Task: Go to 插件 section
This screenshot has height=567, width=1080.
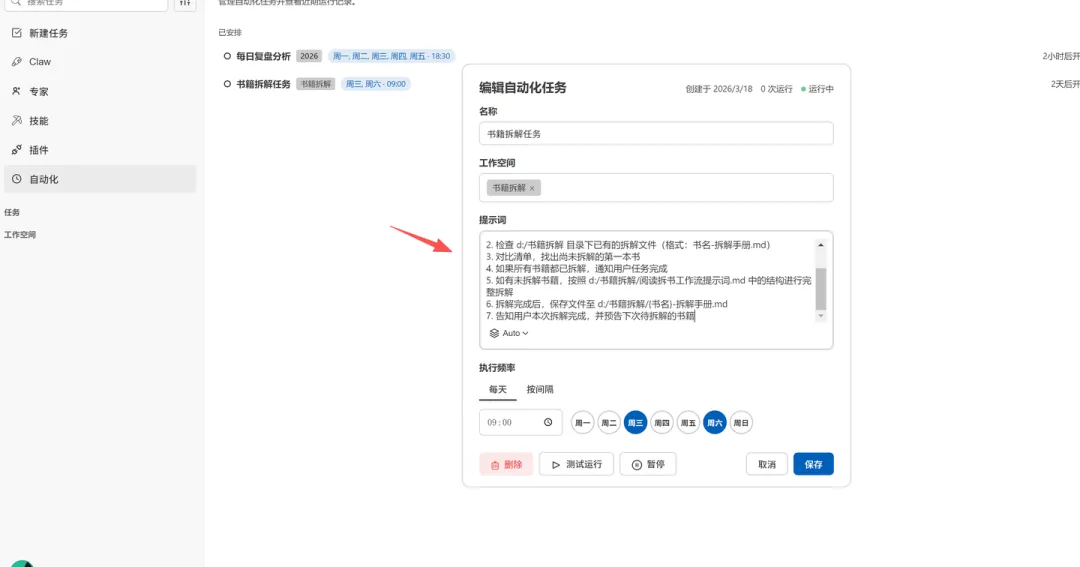Action: tap(100, 150)
